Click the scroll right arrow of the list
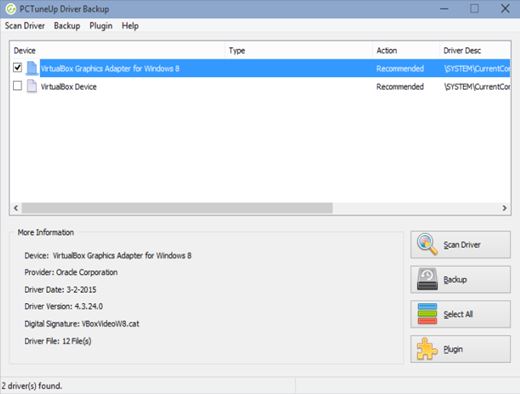Image resolution: width=520 pixels, height=394 pixels. [504, 208]
